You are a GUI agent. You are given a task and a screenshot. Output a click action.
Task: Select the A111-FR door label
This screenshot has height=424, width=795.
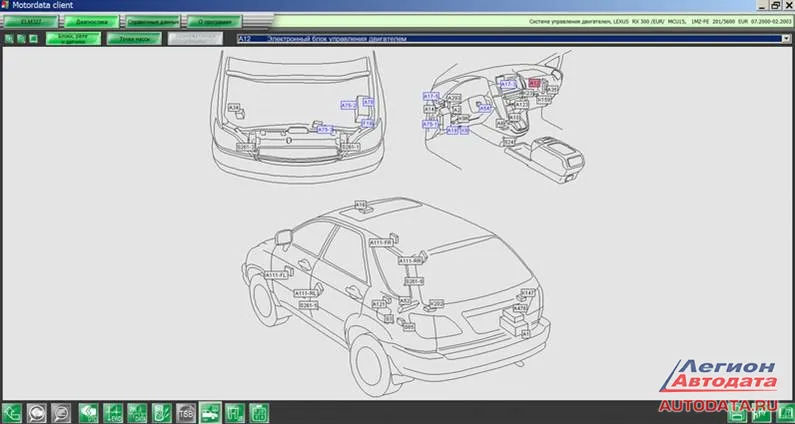[x=381, y=243]
